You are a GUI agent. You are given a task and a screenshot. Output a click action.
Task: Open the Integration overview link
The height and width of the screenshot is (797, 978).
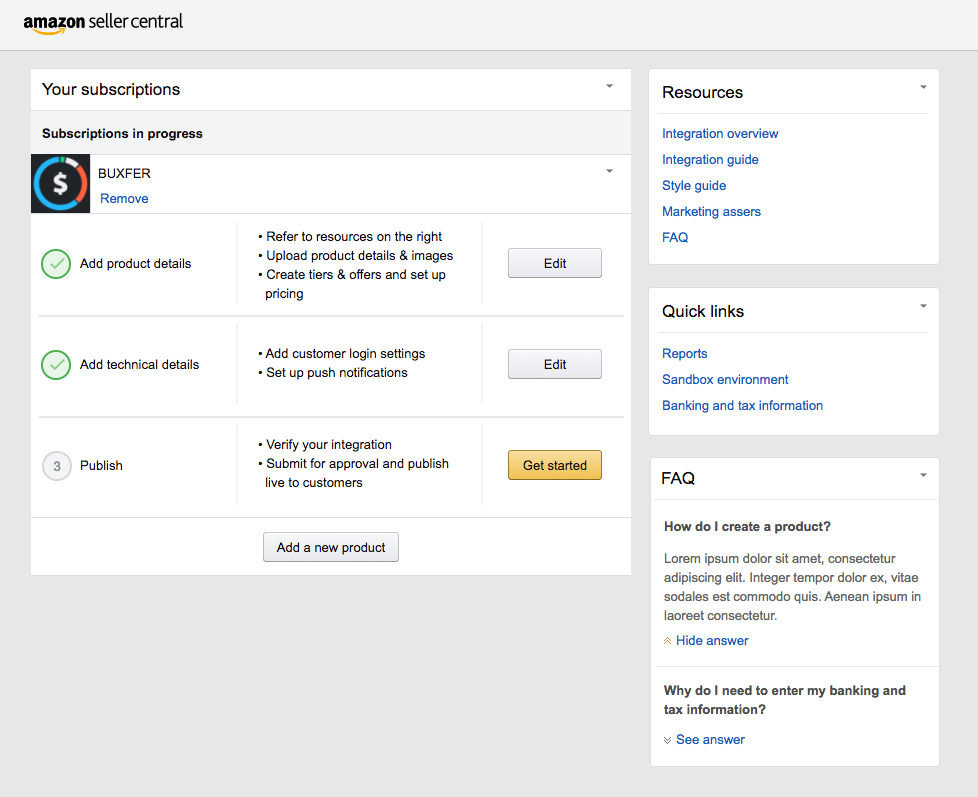[720, 133]
